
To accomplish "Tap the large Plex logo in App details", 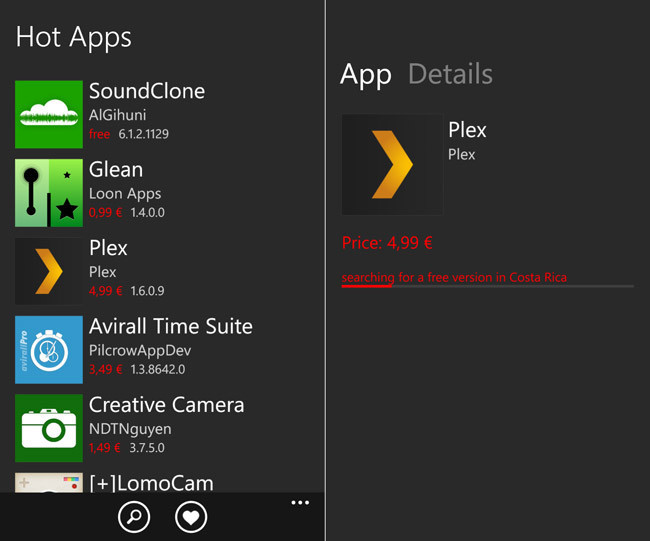I will click(392, 165).
